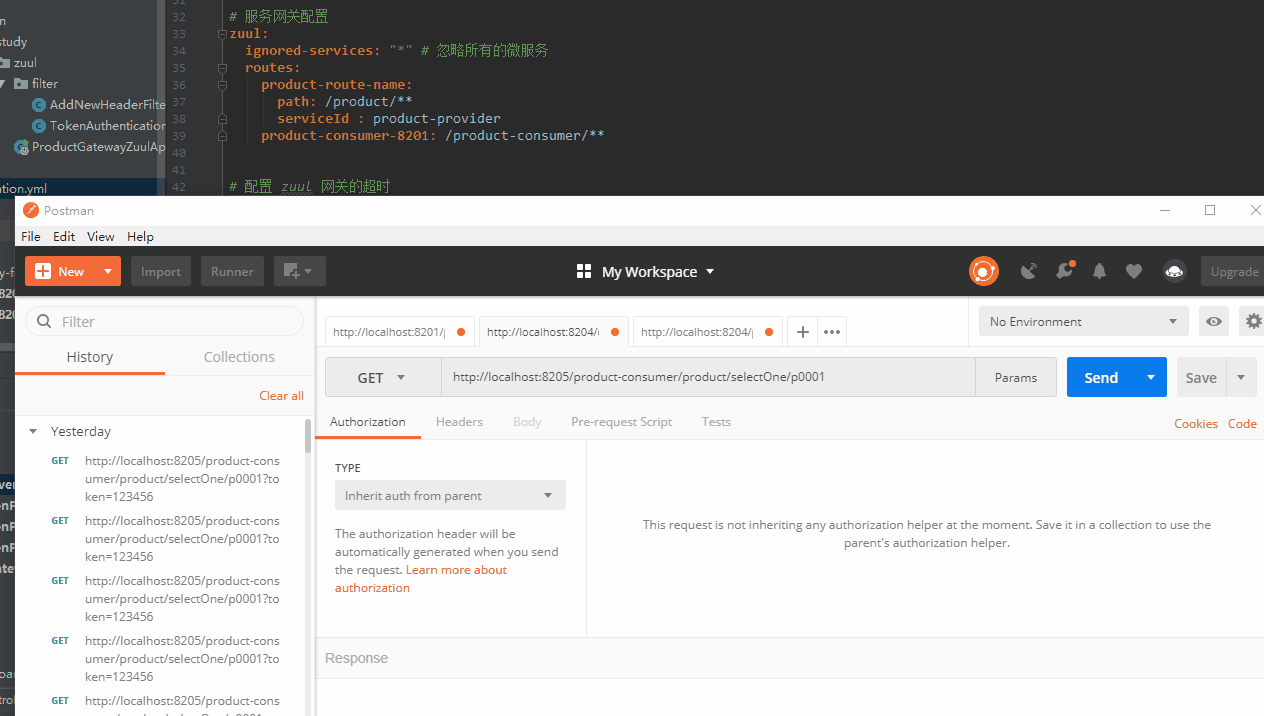Select the Tests tab
The width and height of the screenshot is (1264, 716).
pyautogui.click(x=716, y=421)
